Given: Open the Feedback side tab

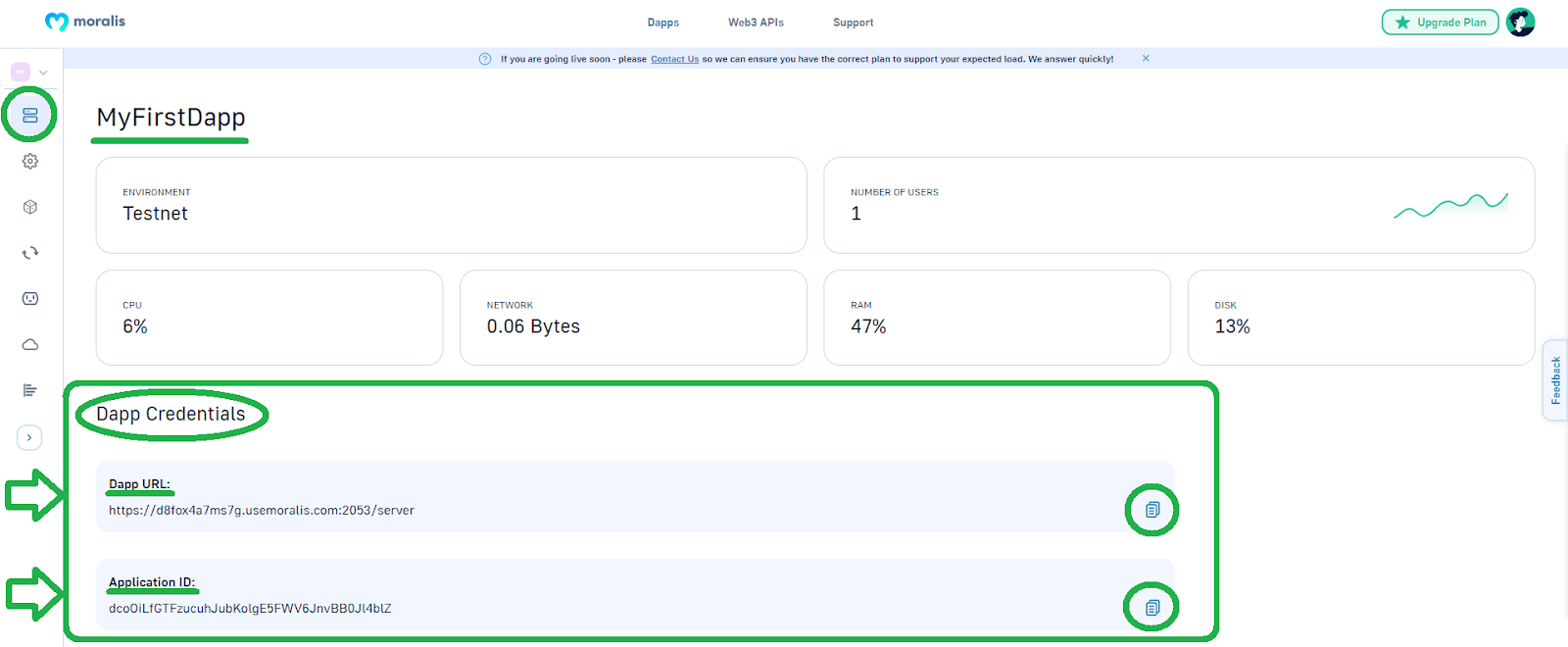Looking at the screenshot, I should [x=1555, y=380].
